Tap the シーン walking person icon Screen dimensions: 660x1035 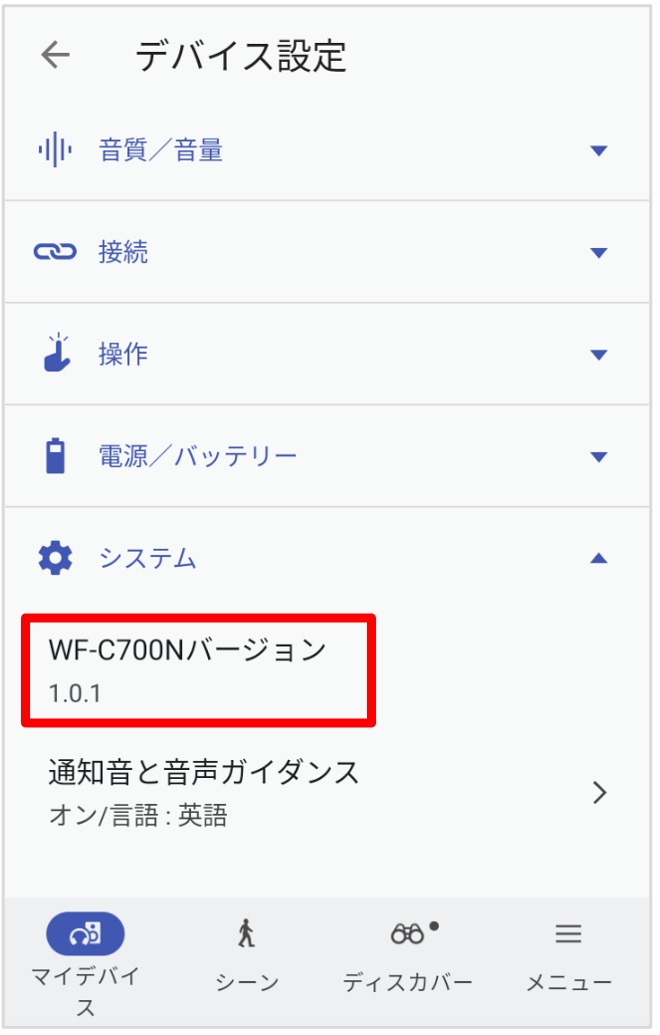(x=247, y=934)
